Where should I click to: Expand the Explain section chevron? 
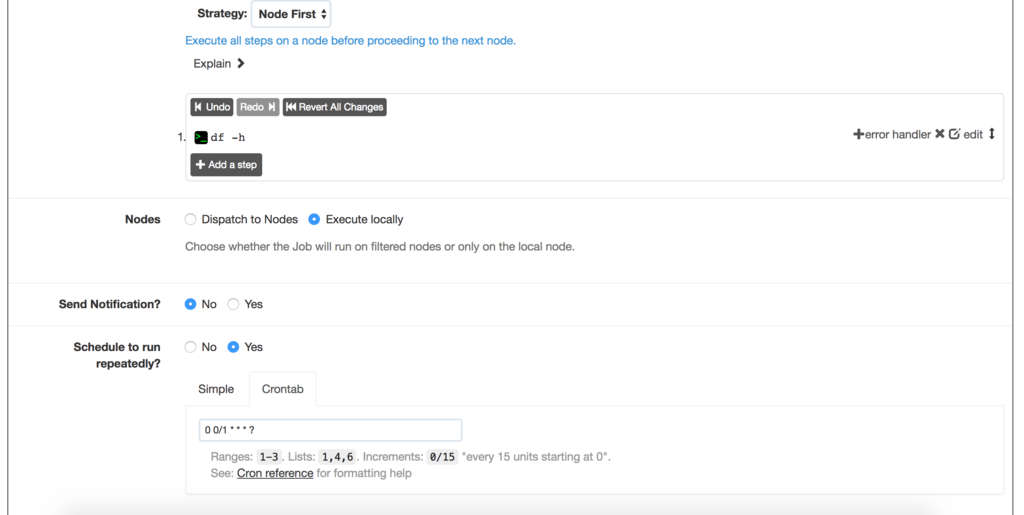(241, 63)
